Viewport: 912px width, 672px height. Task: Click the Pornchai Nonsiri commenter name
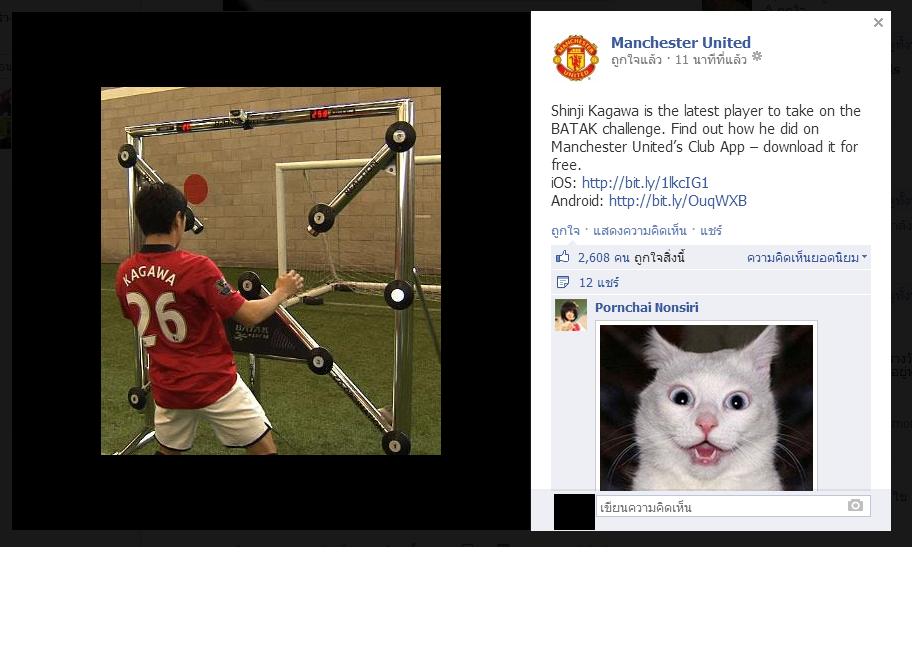click(x=647, y=307)
